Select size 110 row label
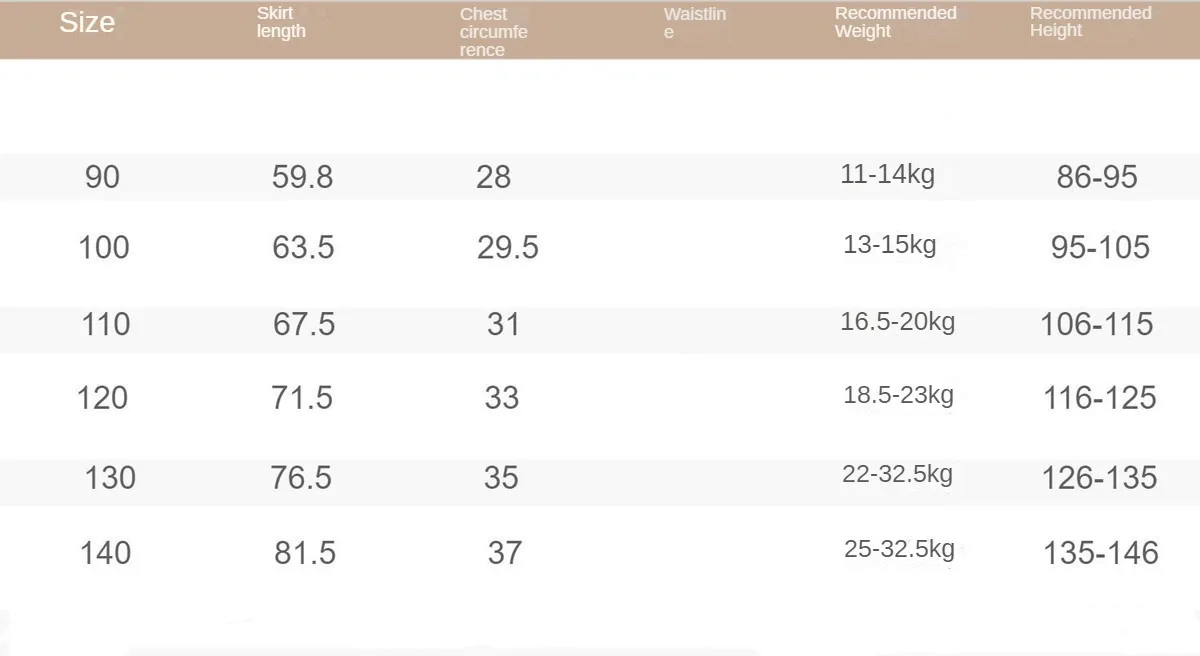The height and width of the screenshot is (656, 1200). (106, 324)
